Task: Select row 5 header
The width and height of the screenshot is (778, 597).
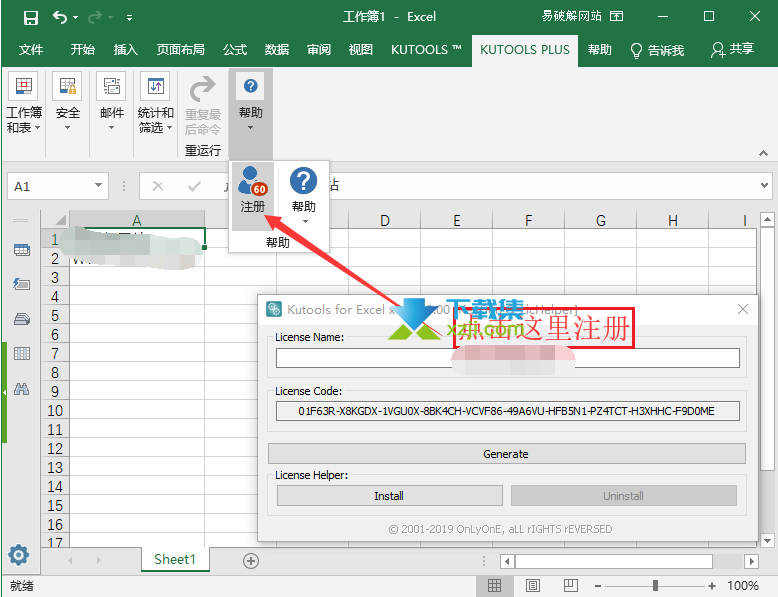Action: [x=55, y=316]
